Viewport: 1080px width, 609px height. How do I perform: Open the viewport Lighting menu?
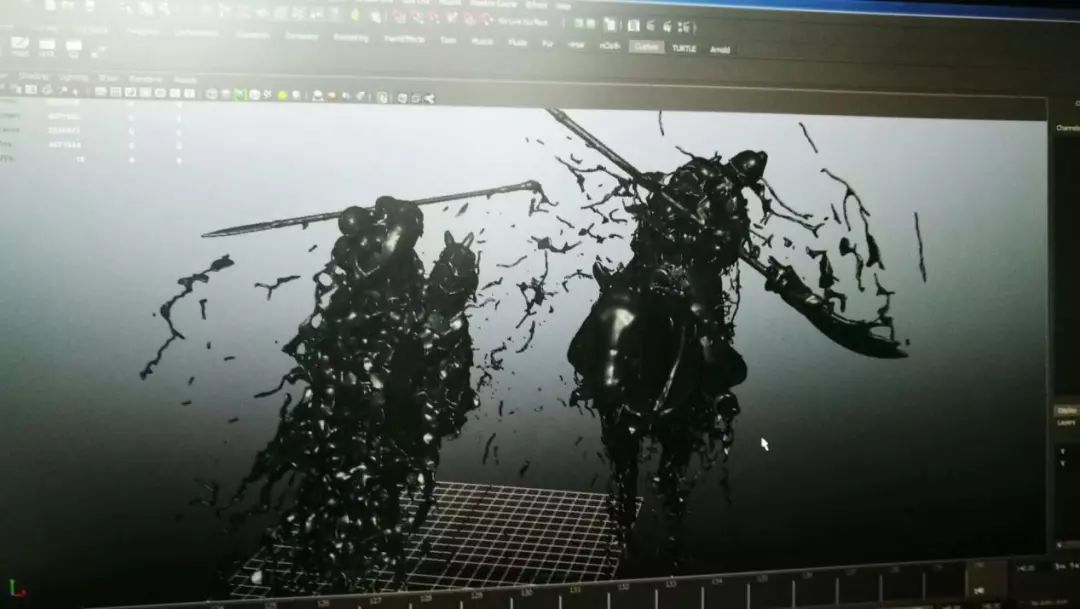74,77
